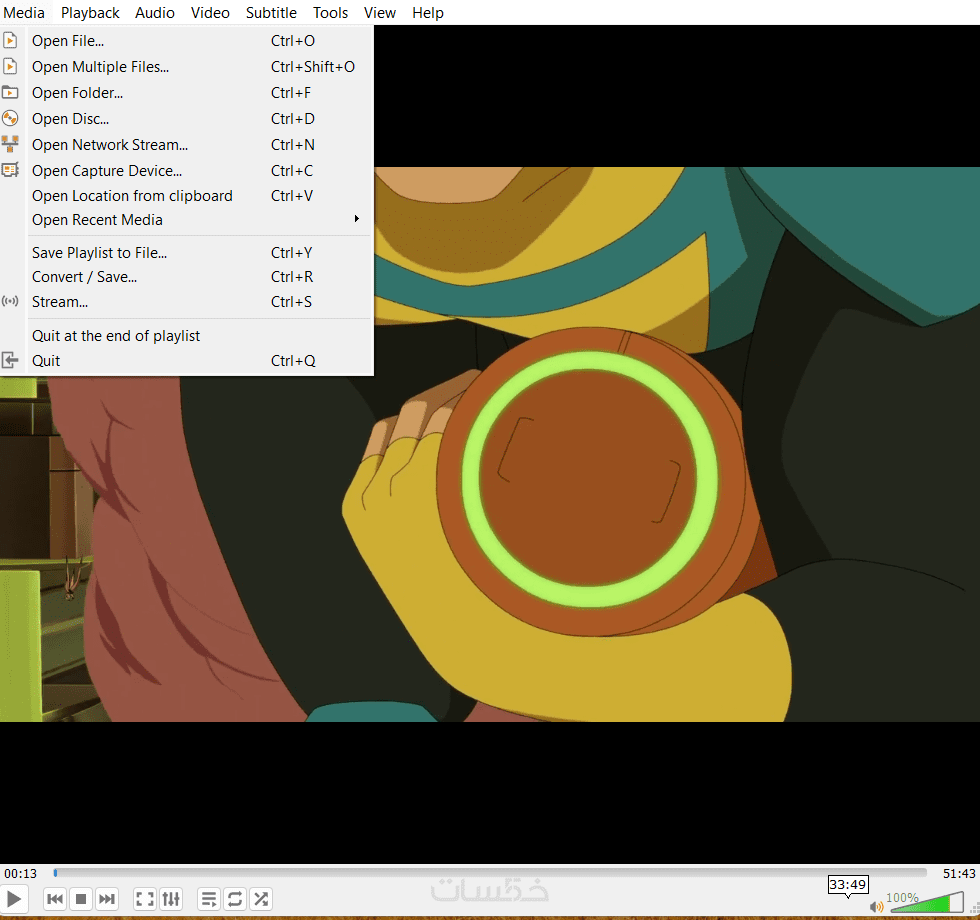Open the Playback menu
The width and height of the screenshot is (980, 920).
point(90,12)
